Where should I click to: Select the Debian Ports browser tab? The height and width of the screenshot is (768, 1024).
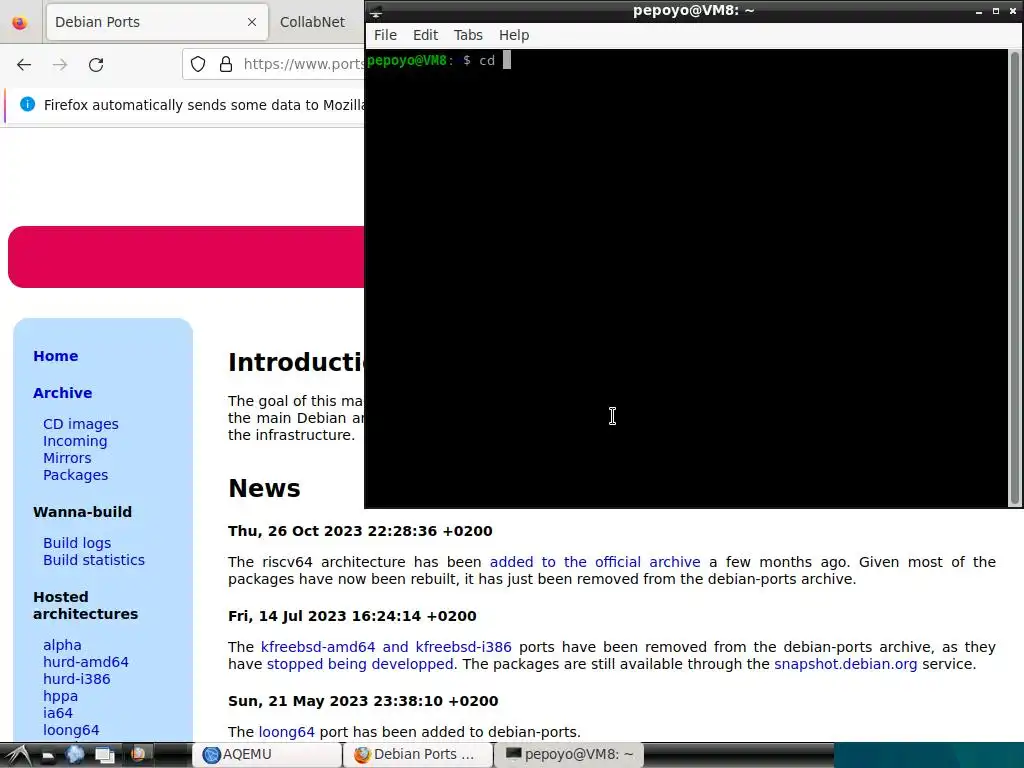(x=157, y=22)
